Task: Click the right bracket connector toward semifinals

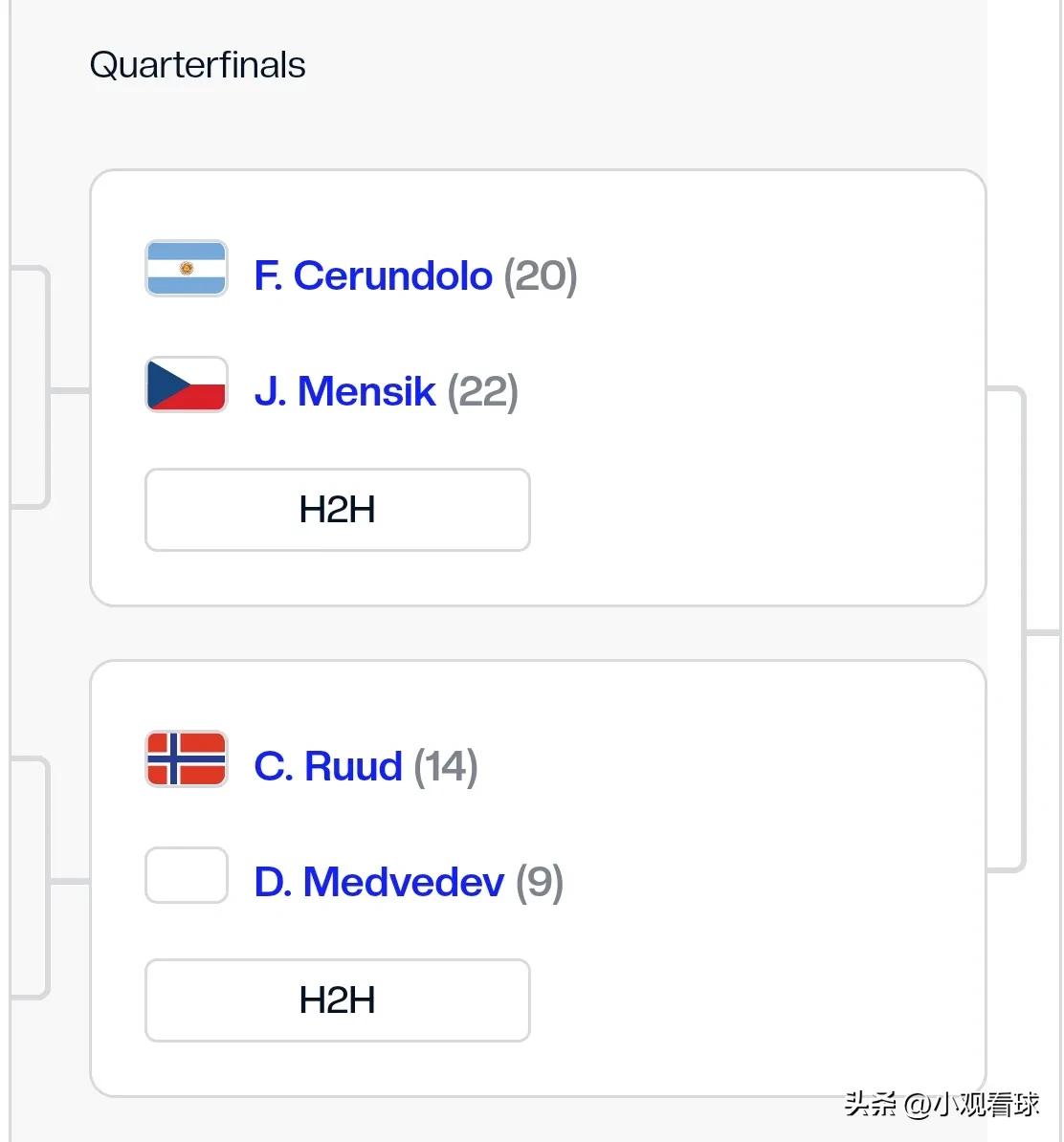Action: [1023, 630]
